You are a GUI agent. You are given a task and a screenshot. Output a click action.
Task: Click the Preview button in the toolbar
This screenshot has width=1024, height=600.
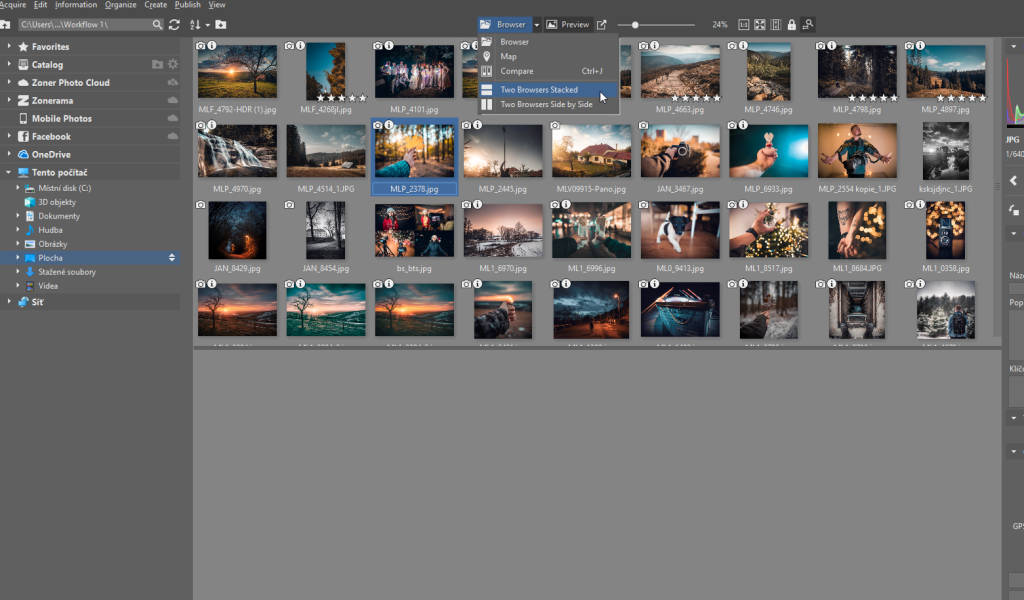point(569,24)
